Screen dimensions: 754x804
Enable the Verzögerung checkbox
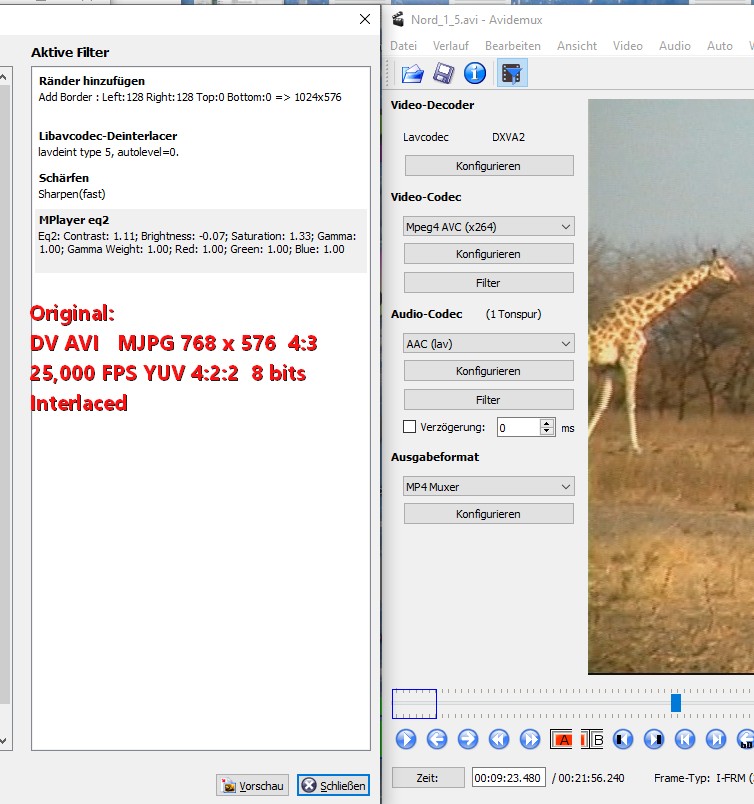(x=409, y=427)
